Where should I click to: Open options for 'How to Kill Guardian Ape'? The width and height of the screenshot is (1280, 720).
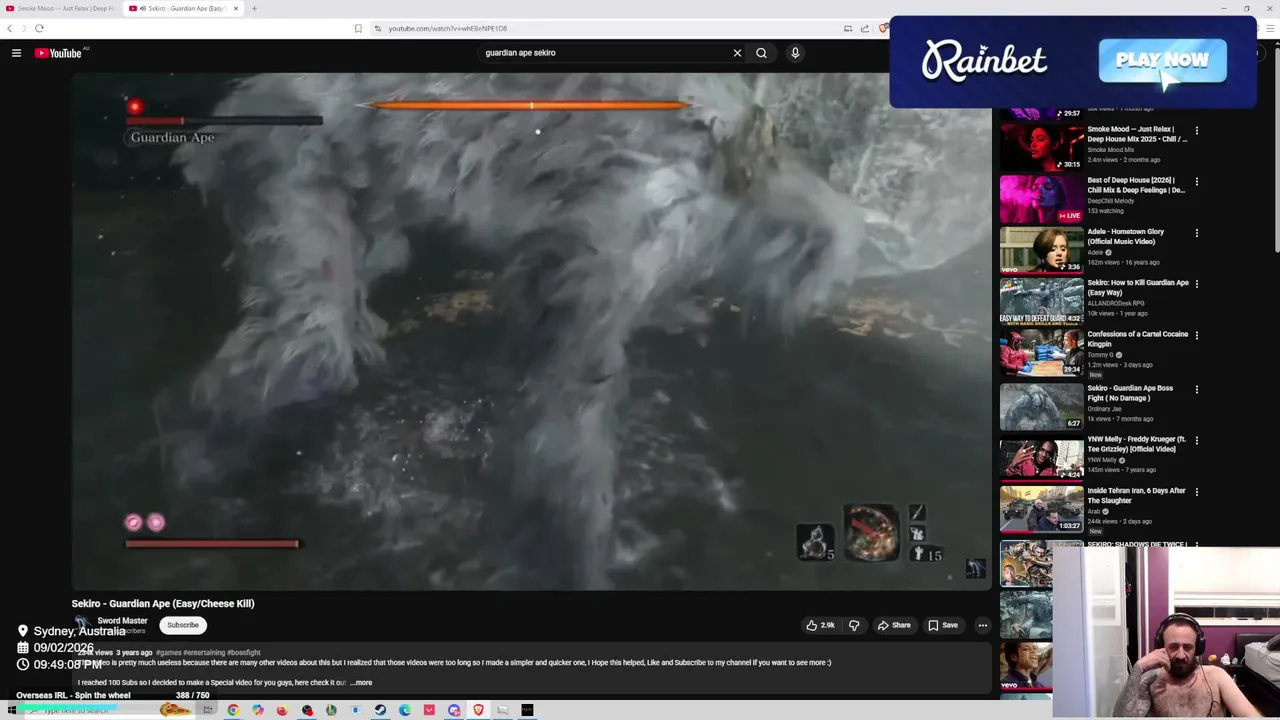pyautogui.click(x=1196, y=284)
